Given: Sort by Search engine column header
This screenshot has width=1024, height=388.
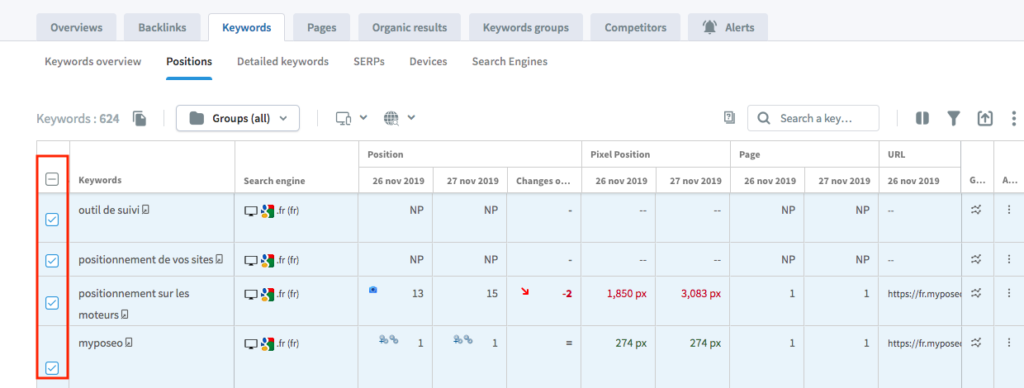Looking at the screenshot, I should pos(274,180).
